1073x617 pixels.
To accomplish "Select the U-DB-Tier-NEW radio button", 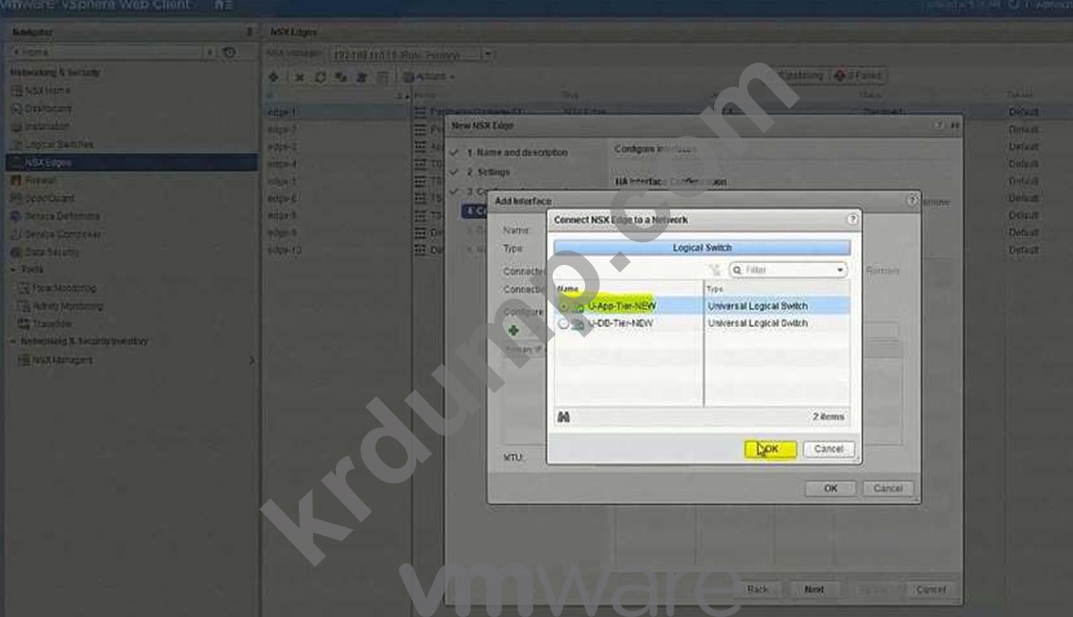I will [564, 324].
